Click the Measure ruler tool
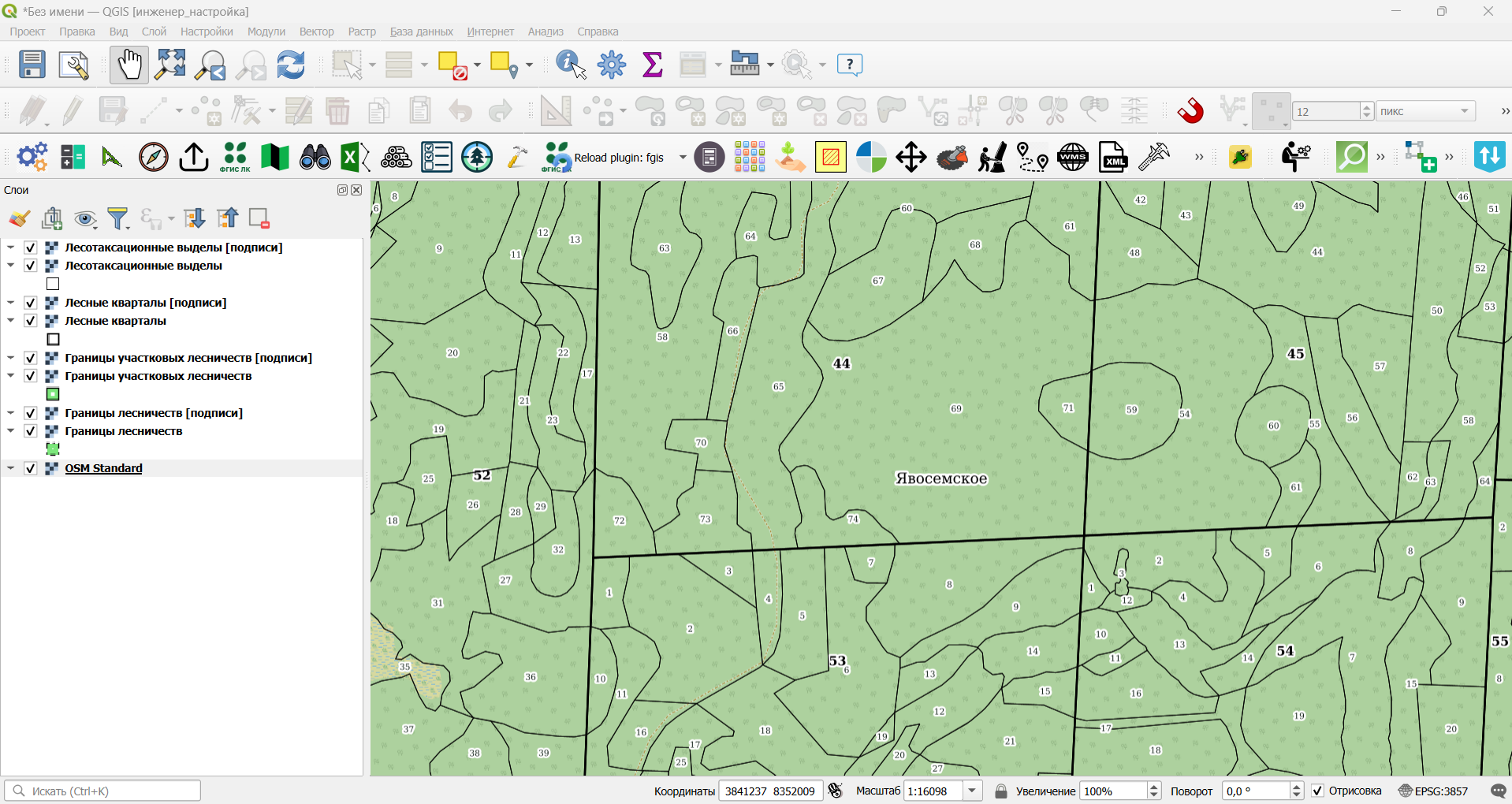 [744, 65]
